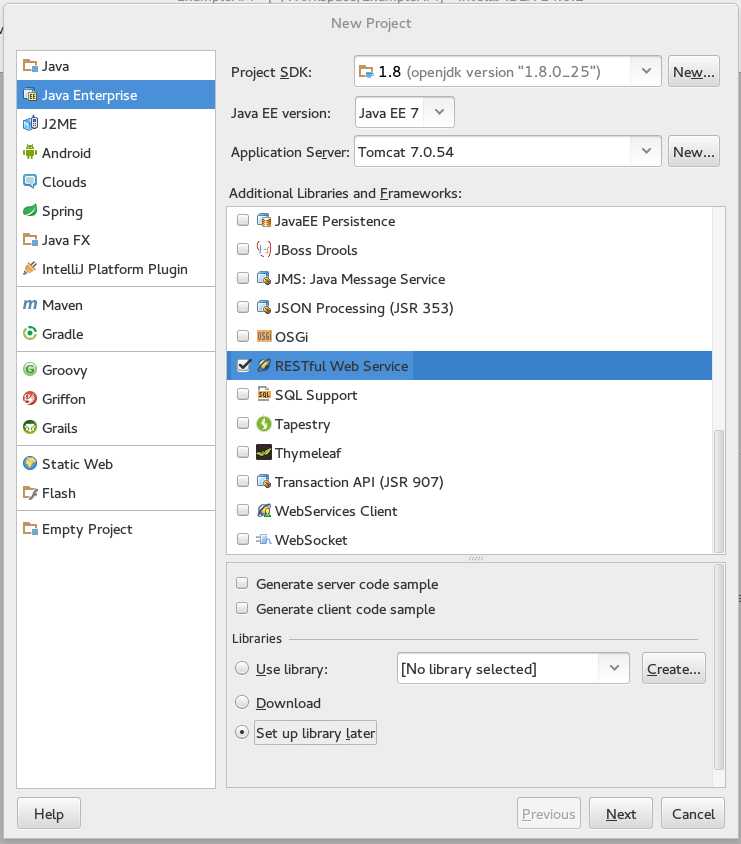Open Help for the dialog
This screenshot has width=741, height=844.
(49, 813)
